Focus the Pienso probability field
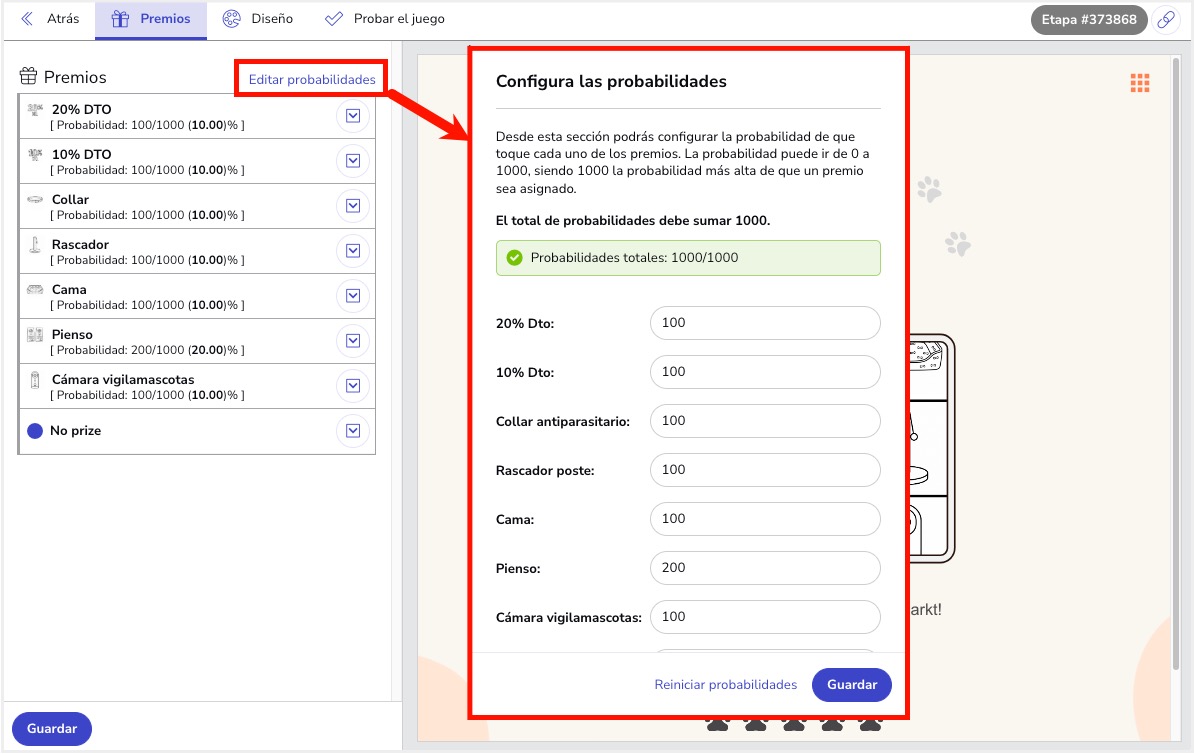 (x=765, y=567)
